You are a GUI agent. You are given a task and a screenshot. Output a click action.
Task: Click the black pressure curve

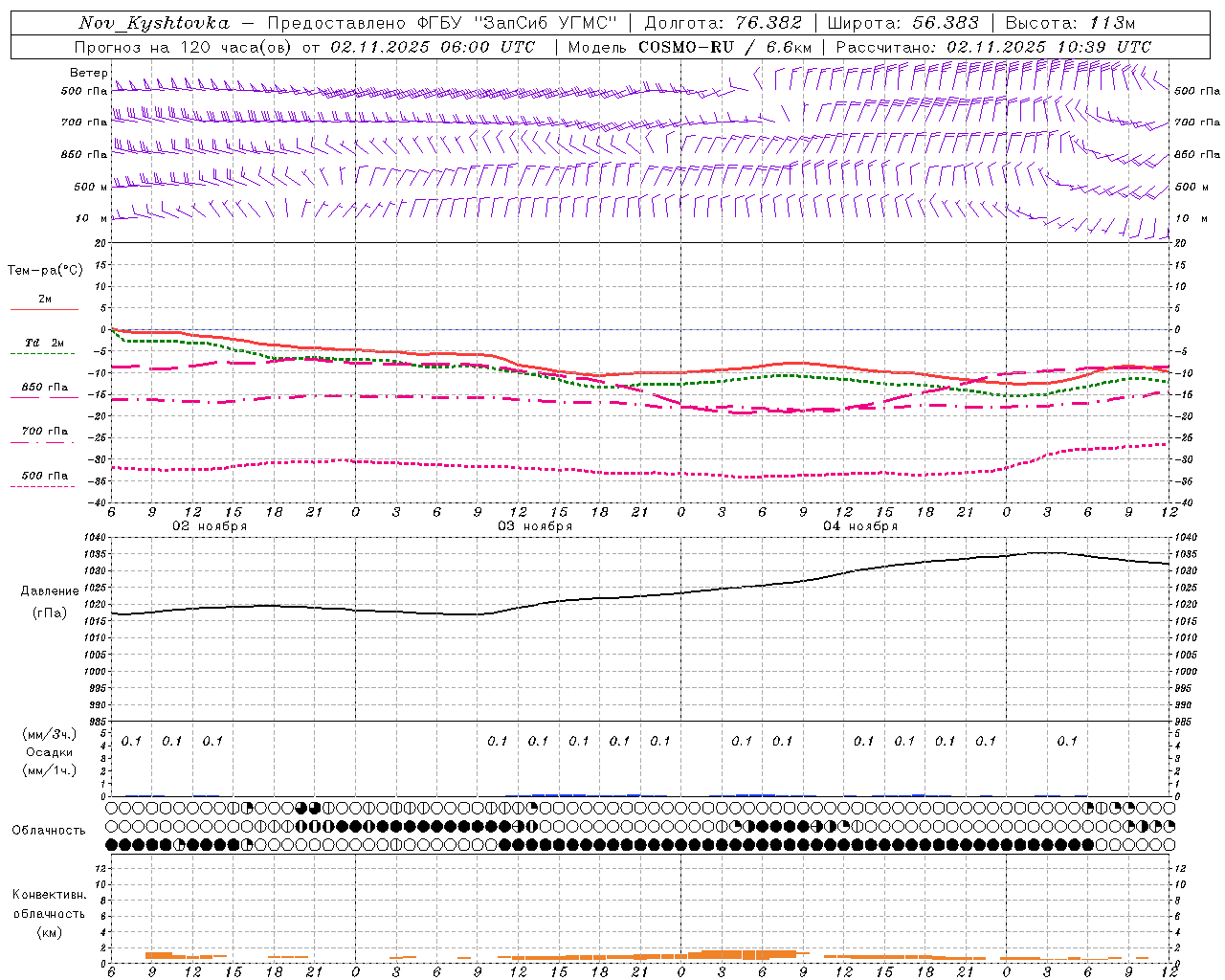[641, 596]
